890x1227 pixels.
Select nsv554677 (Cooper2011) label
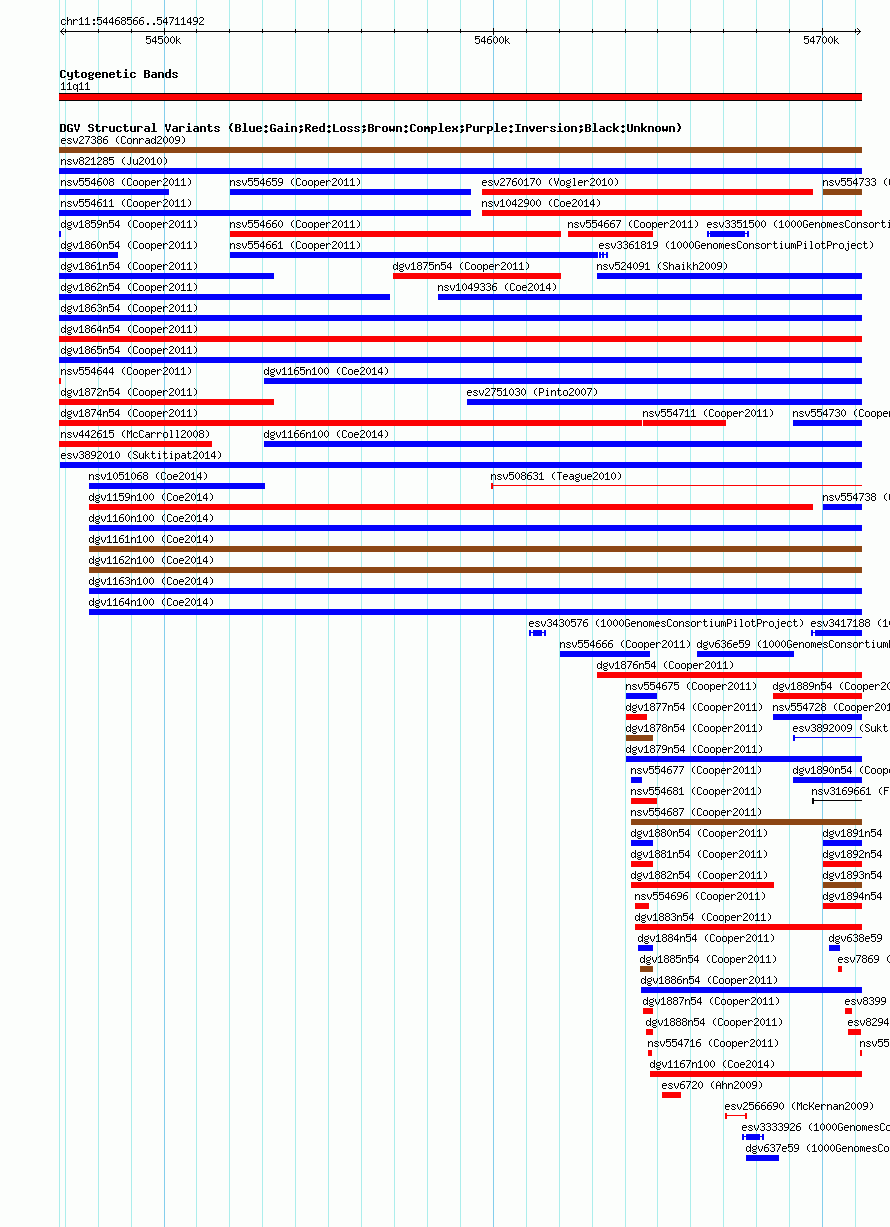[x=697, y=770]
